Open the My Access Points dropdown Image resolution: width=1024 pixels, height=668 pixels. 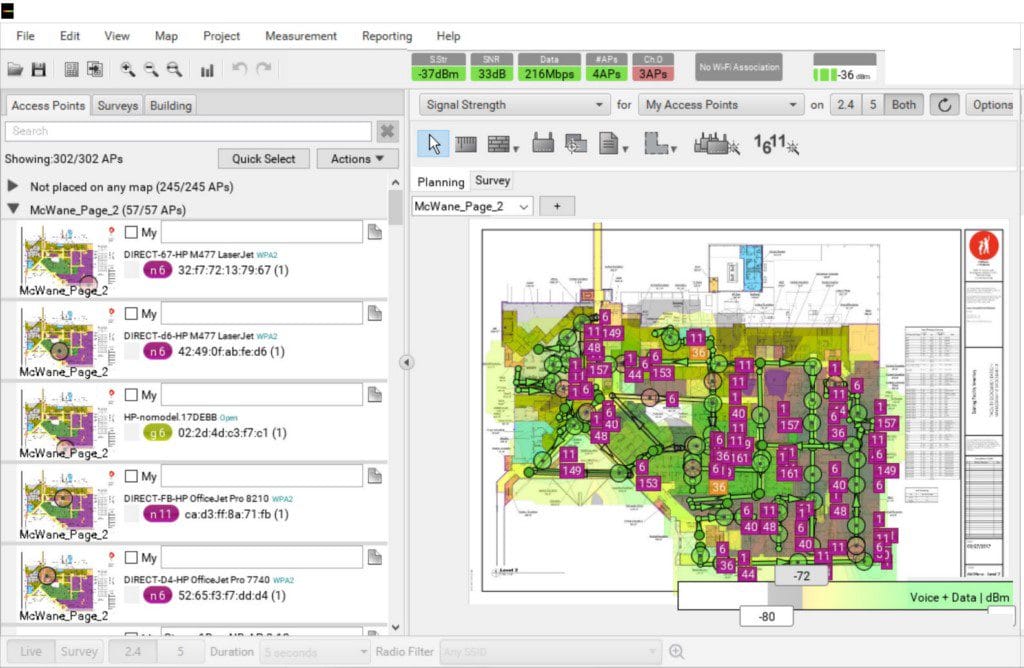coord(721,104)
